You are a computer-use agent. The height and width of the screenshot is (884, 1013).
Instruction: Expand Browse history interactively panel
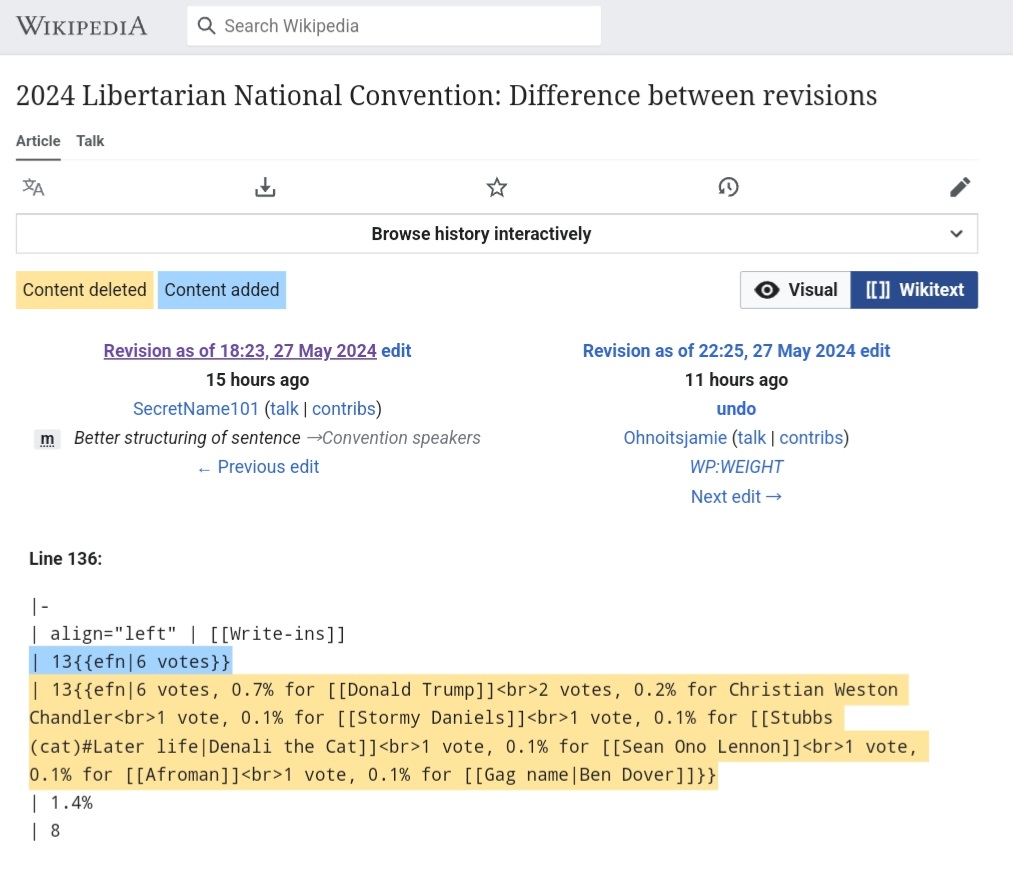click(x=497, y=234)
